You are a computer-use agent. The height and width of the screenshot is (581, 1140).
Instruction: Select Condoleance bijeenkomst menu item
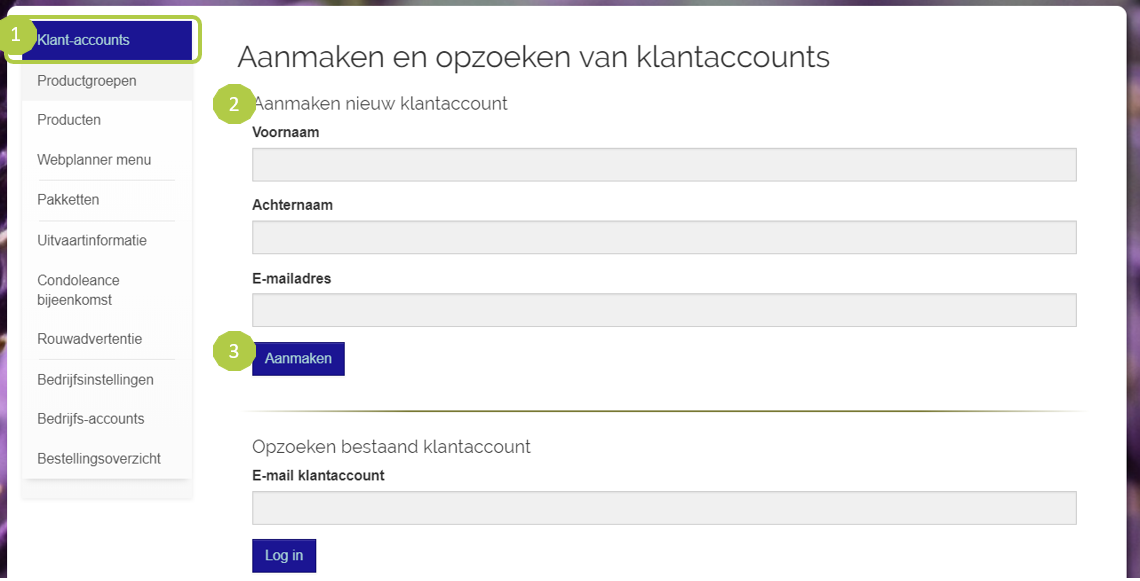78,290
